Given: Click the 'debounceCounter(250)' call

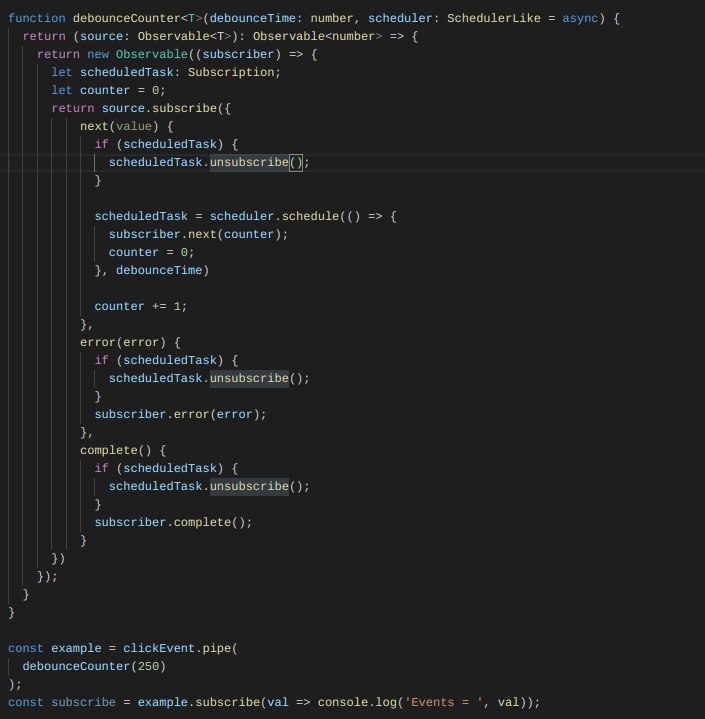Looking at the screenshot, I should [x=94, y=666].
